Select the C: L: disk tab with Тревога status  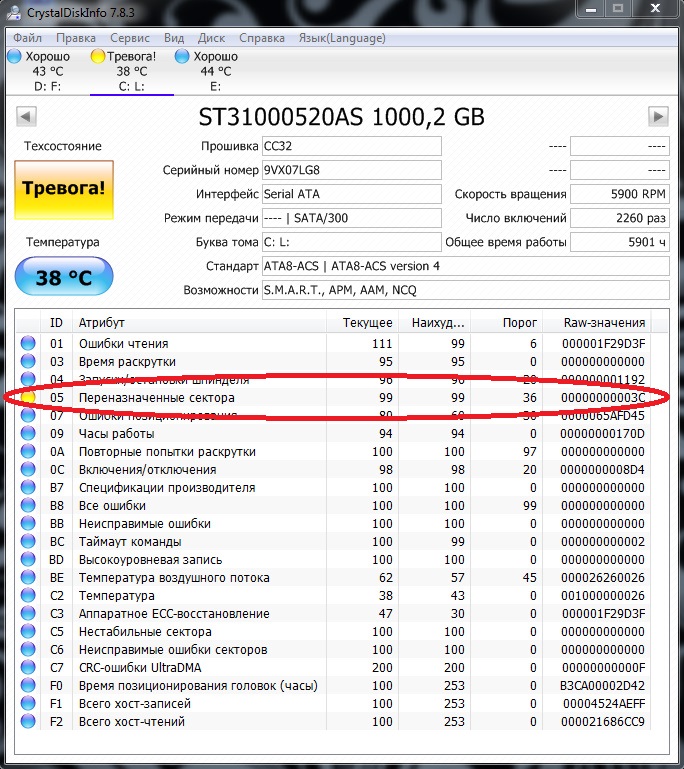coord(131,71)
